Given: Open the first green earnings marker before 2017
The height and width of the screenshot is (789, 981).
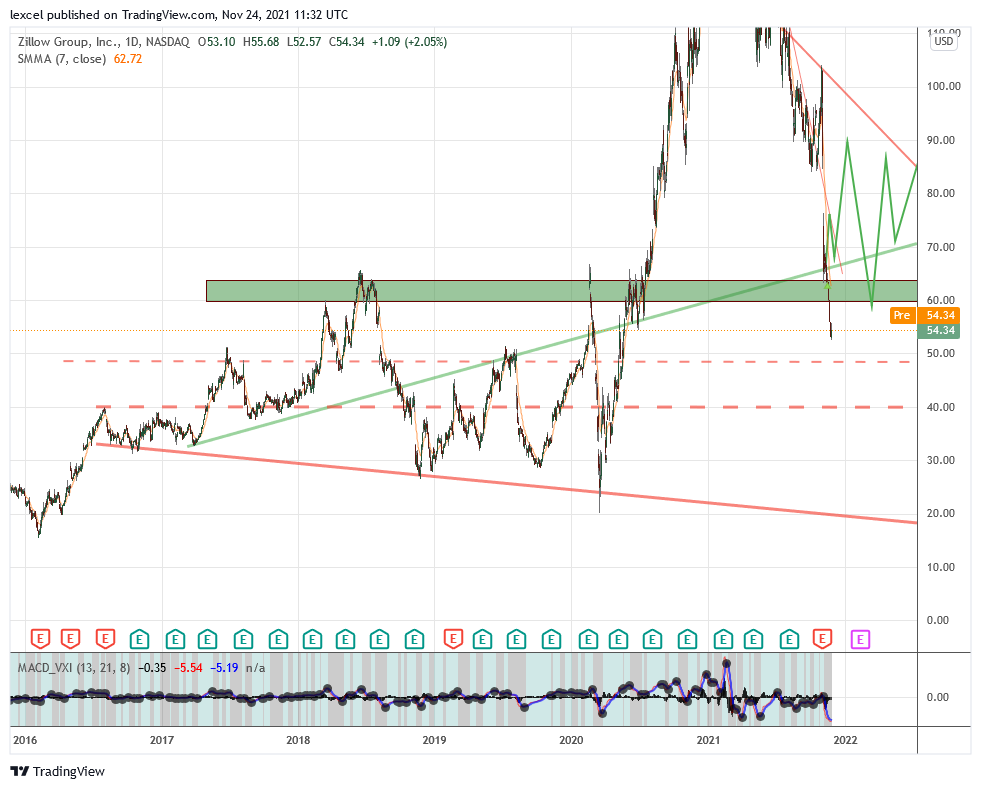Looking at the screenshot, I should pos(139,639).
